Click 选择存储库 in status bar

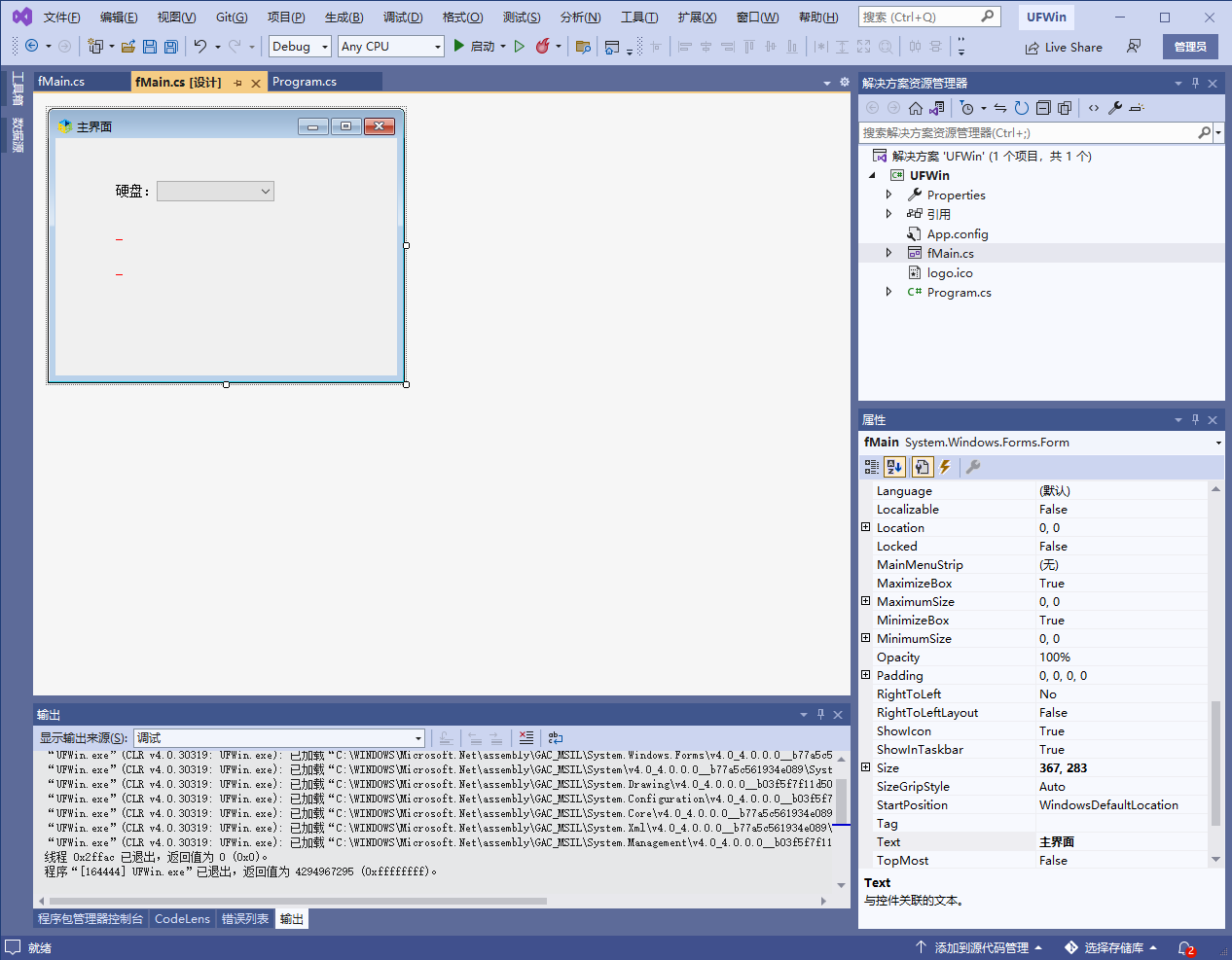coord(1111,947)
